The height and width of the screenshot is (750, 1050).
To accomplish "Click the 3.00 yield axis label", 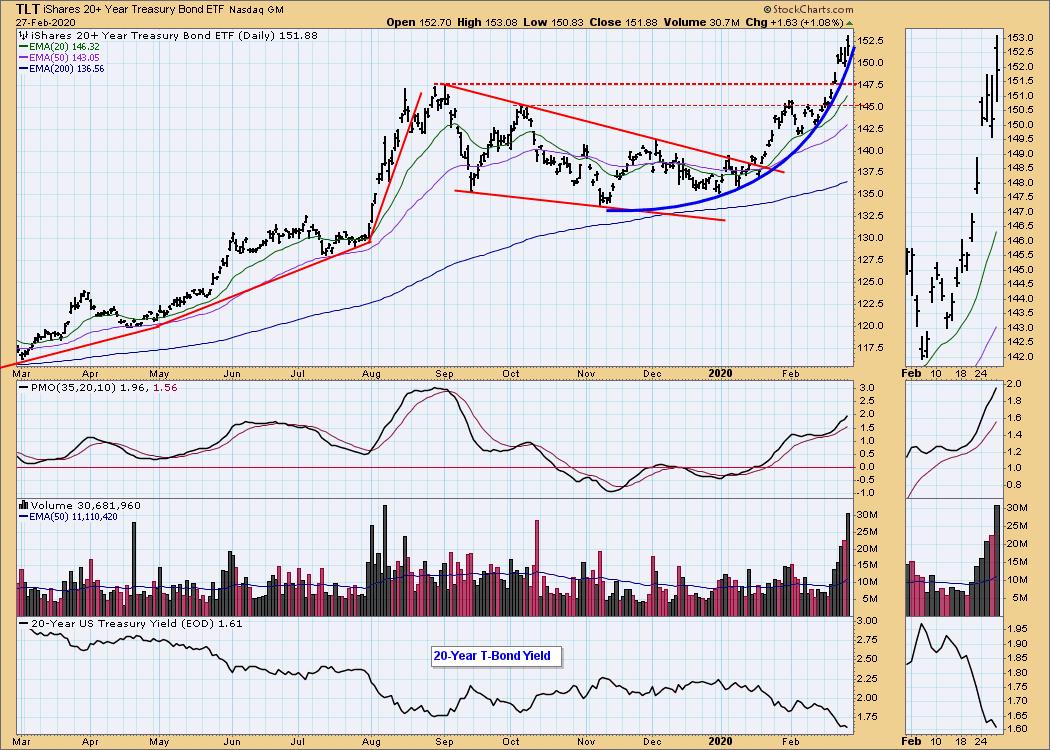I will pyautogui.click(x=869, y=621).
